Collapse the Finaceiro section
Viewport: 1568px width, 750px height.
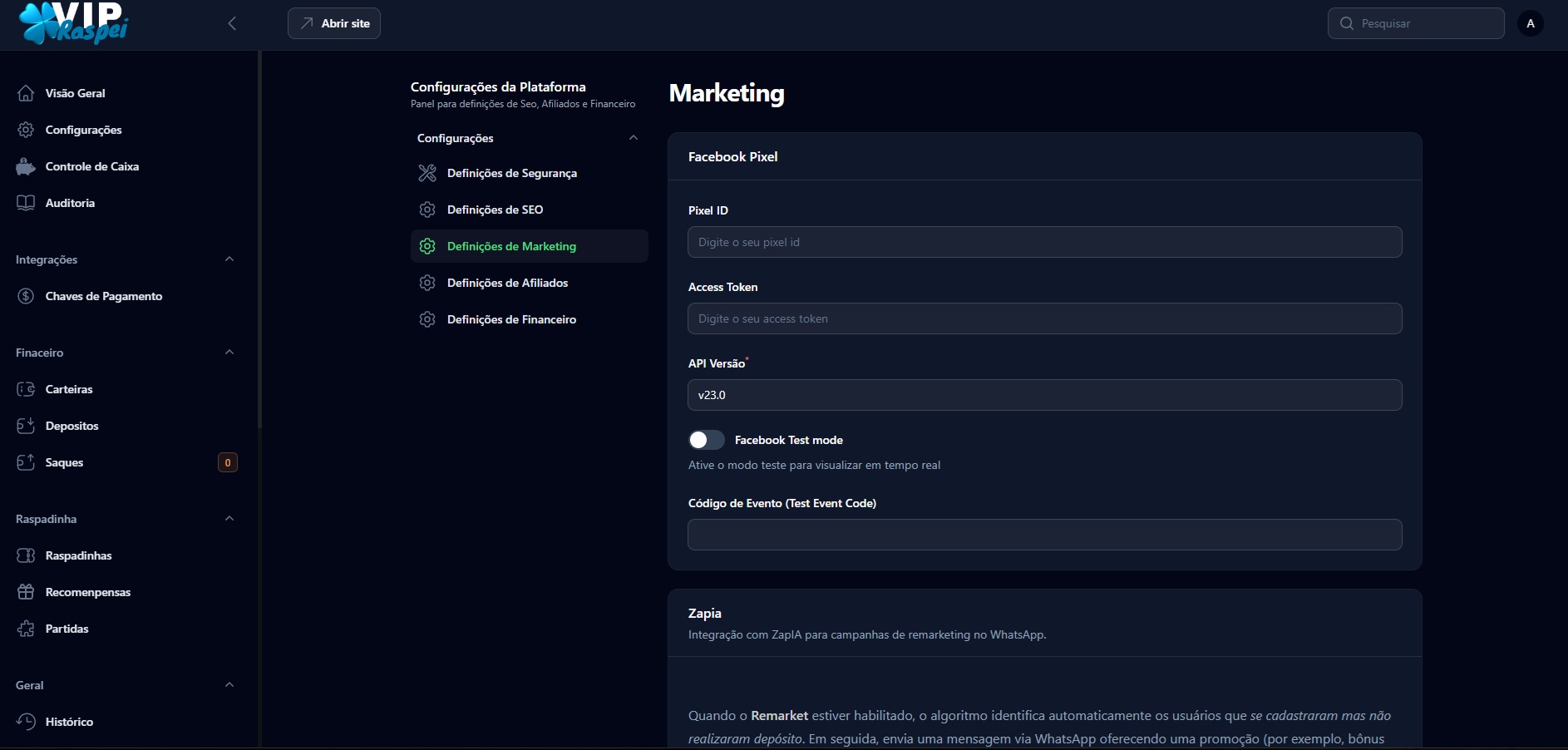point(229,353)
